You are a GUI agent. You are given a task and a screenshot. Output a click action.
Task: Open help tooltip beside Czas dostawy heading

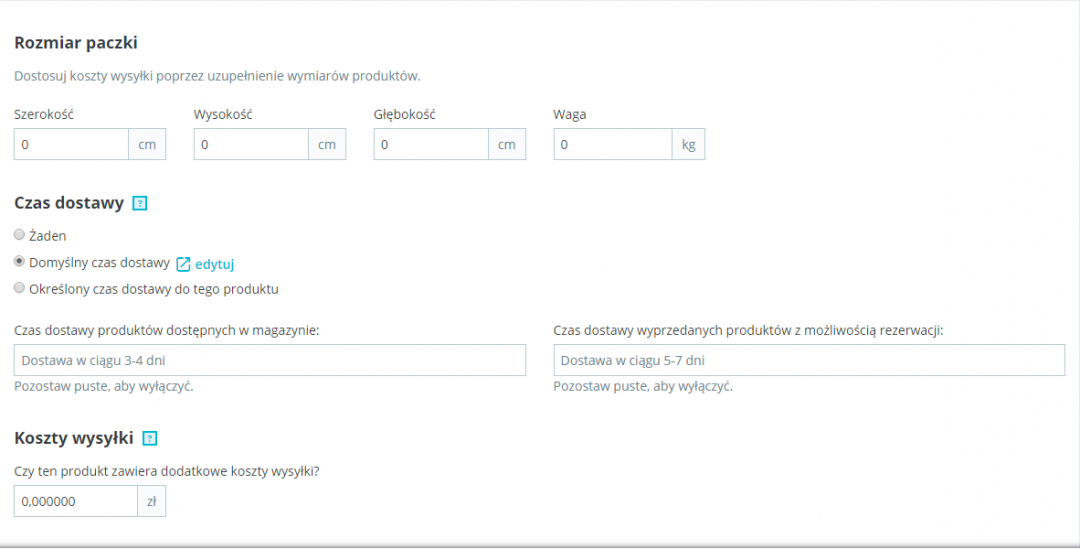click(140, 204)
